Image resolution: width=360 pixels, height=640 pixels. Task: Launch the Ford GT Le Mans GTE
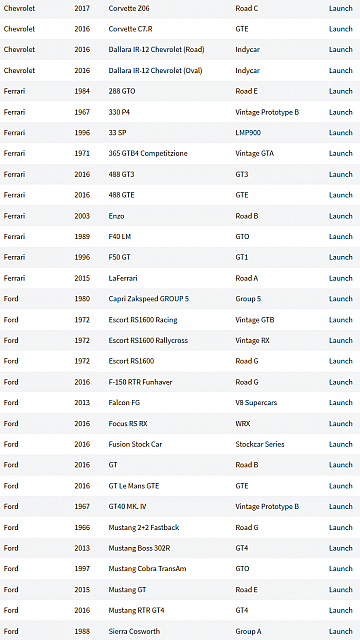click(x=340, y=486)
